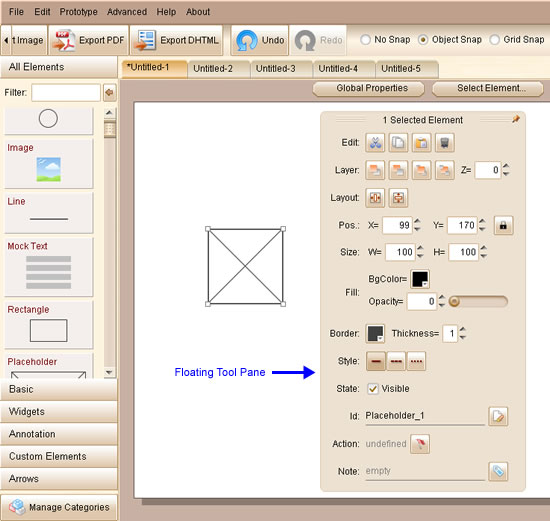Open the File menu

[x=16, y=12]
